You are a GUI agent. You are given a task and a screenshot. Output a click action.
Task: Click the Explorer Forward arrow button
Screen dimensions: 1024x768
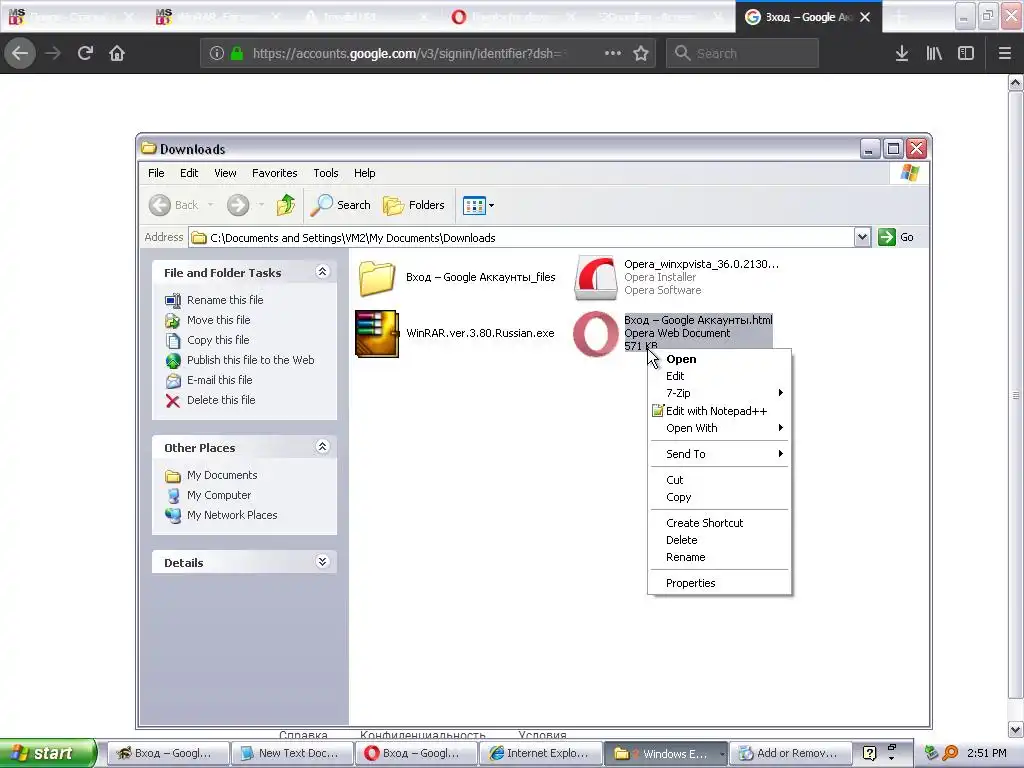point(238,205)
